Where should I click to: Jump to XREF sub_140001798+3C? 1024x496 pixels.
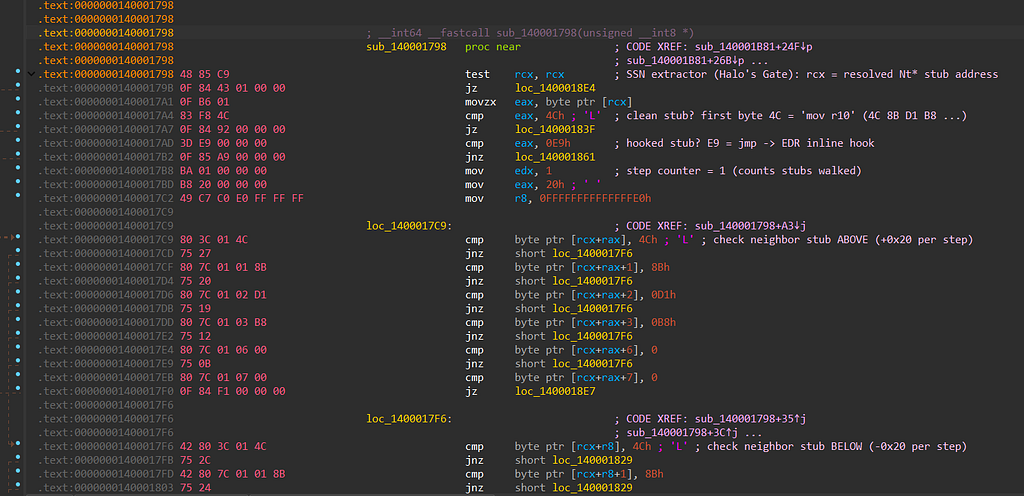click(x=684, y=433)
